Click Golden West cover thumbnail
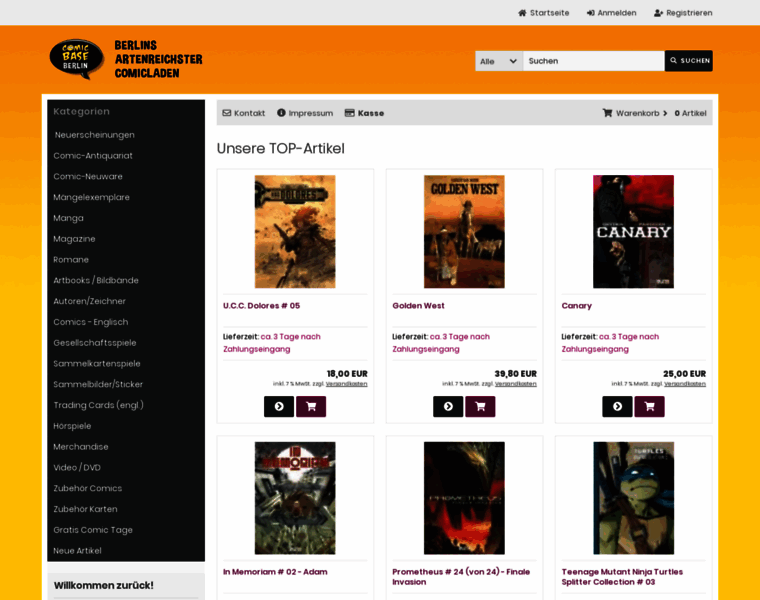 tap(464, 232)
